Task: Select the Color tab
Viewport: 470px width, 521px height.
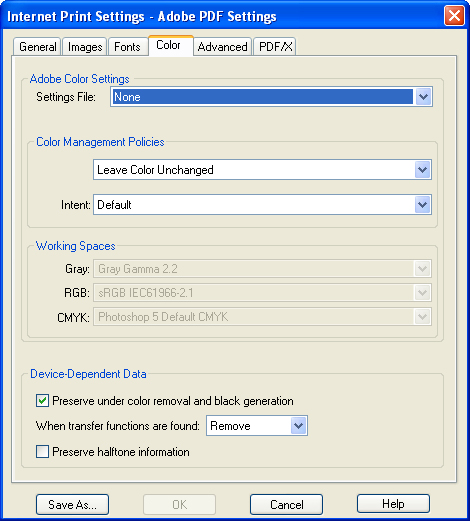Action: pos(170,45)
